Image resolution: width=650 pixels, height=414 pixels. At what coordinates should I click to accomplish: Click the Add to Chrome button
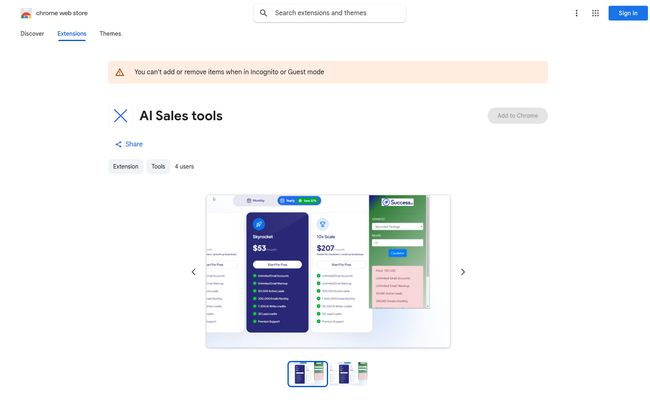[x=517, y=116]
